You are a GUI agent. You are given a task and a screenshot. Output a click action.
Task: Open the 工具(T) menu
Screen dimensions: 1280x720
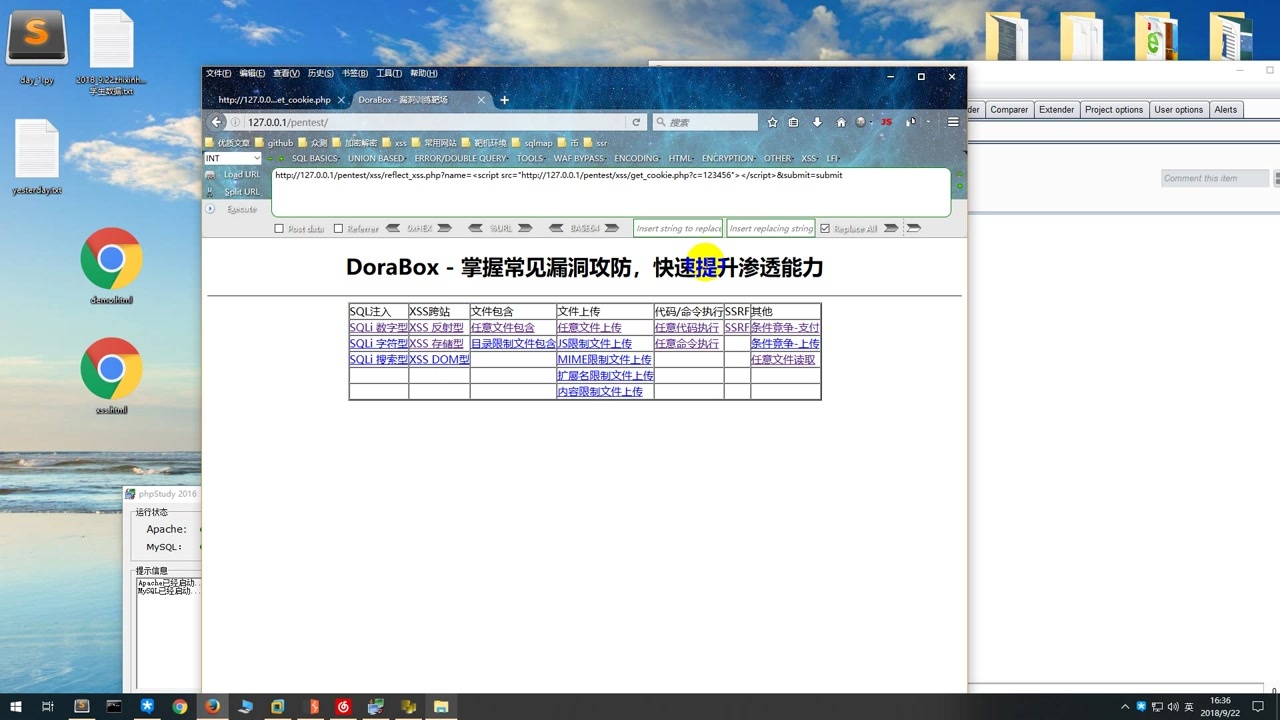pos(389,74)
